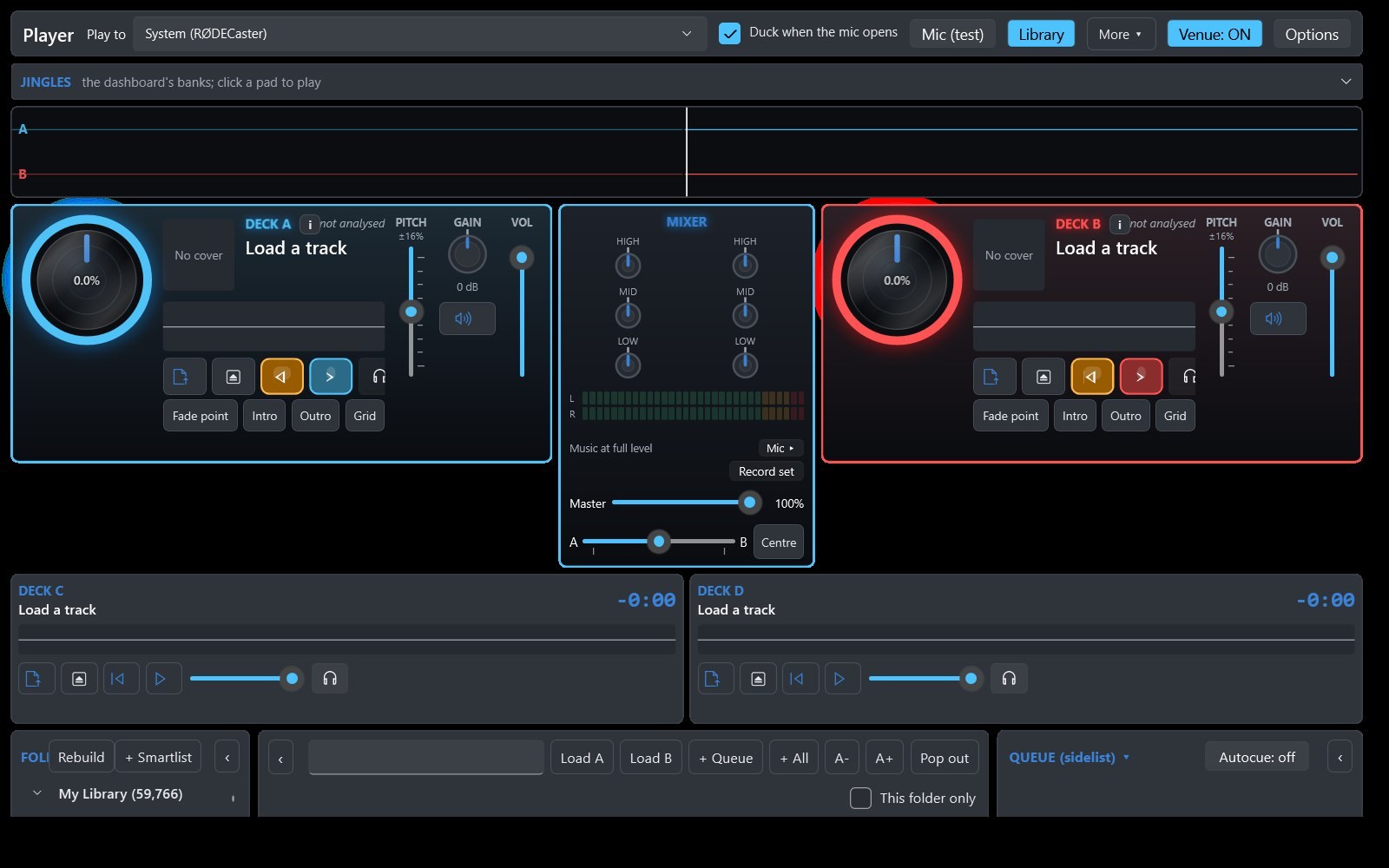Click the library search input field
This screenshot has width=1389, height=868.
[x=425, y=757]
